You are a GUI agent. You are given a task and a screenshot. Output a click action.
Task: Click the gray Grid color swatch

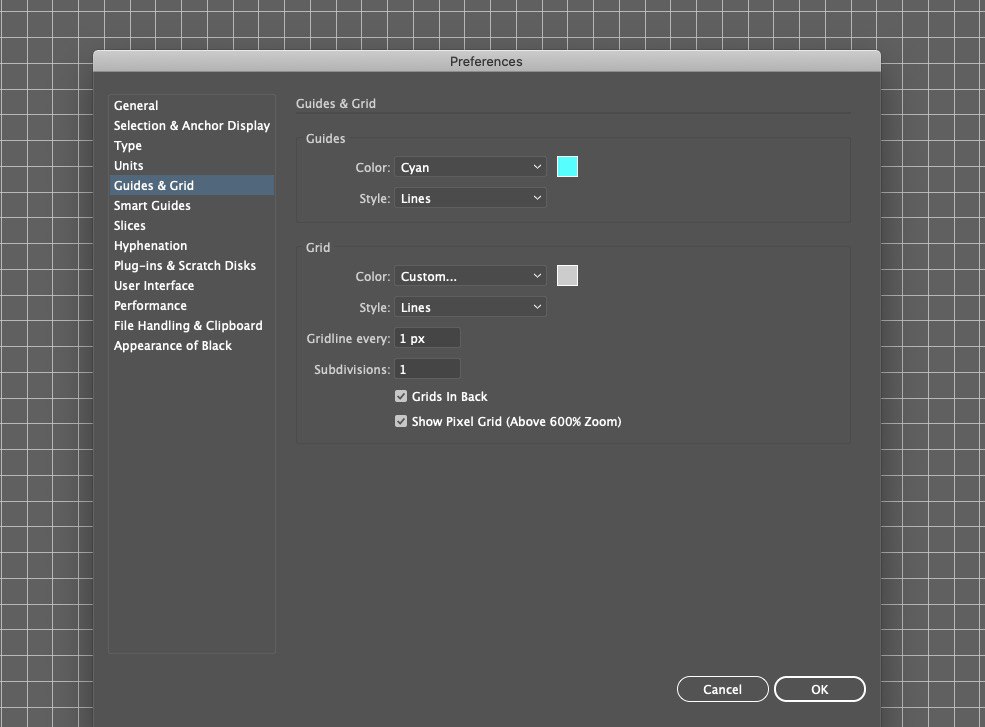567,276
